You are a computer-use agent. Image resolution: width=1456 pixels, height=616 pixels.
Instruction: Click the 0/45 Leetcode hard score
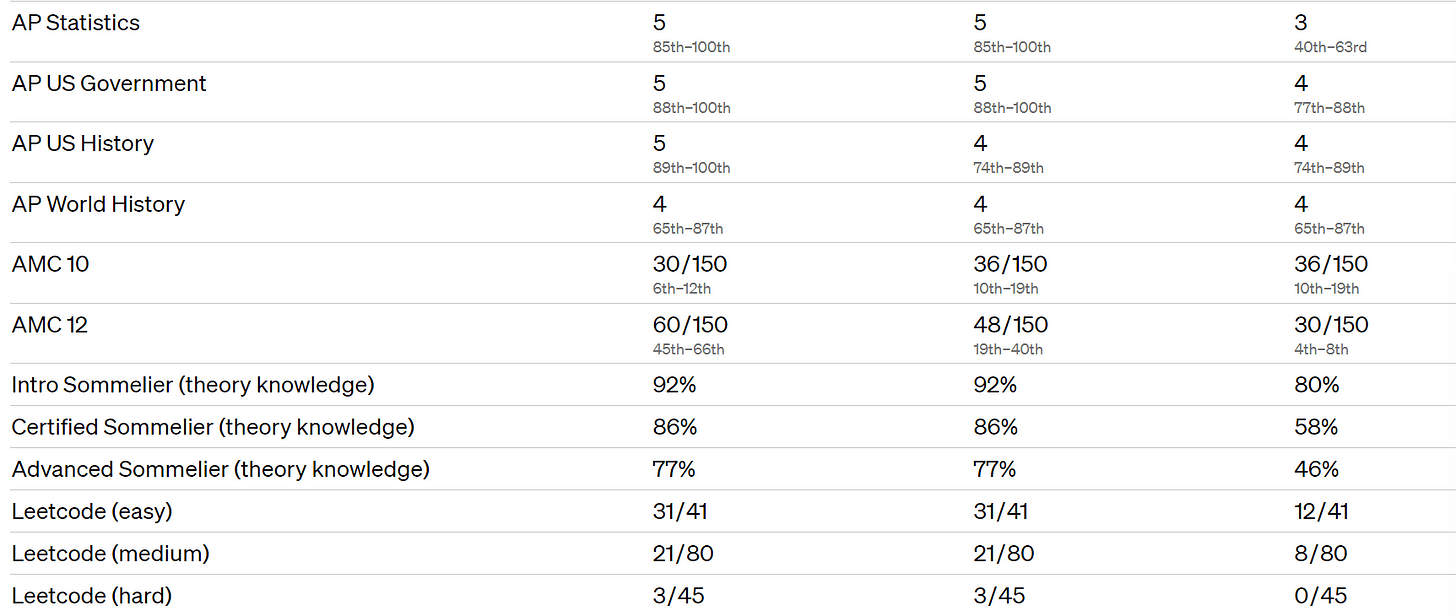pyautogui.click(x=1319, y=595)
